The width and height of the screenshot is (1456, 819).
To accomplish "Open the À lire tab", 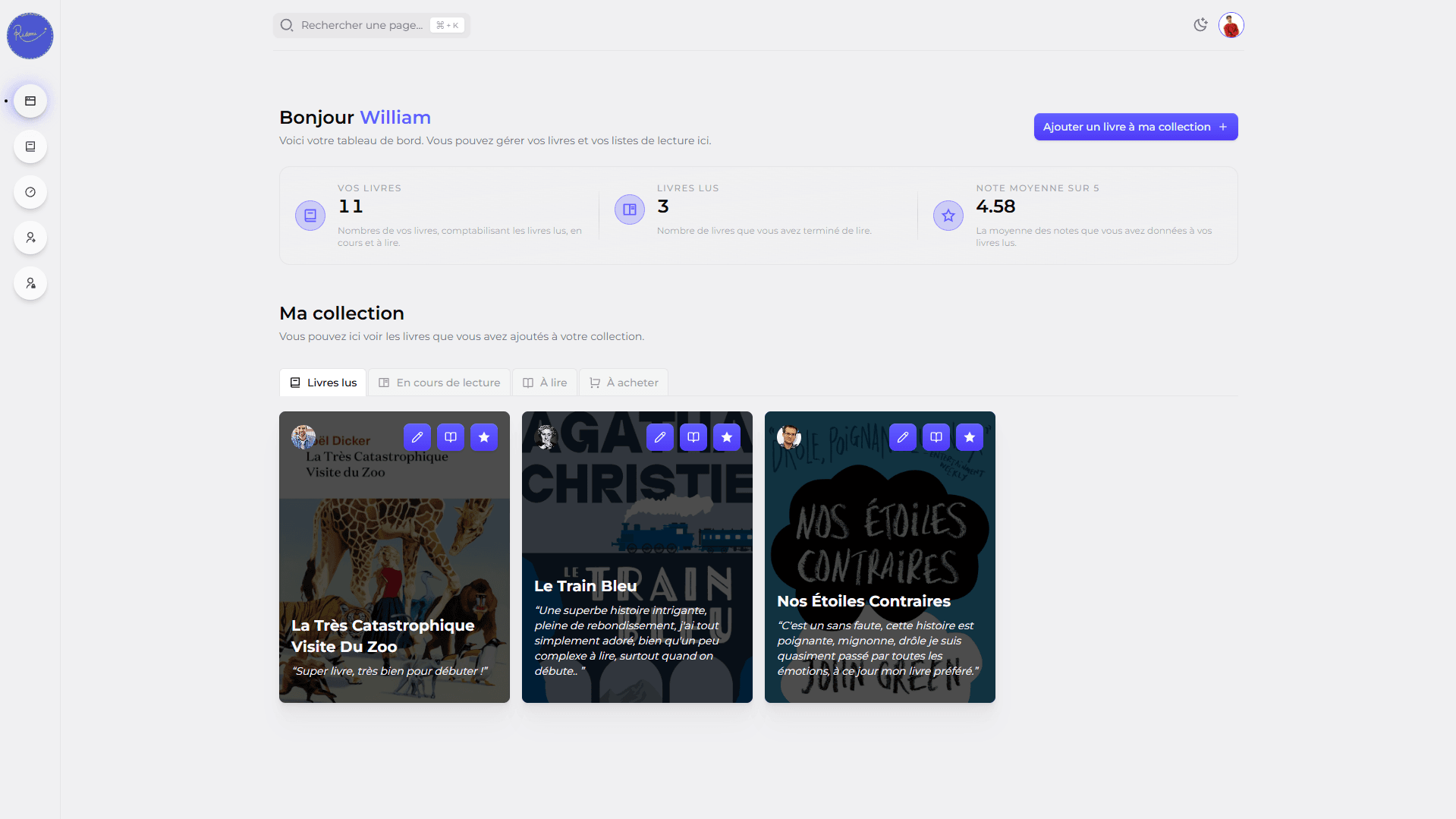I will [x=546, y=383].
